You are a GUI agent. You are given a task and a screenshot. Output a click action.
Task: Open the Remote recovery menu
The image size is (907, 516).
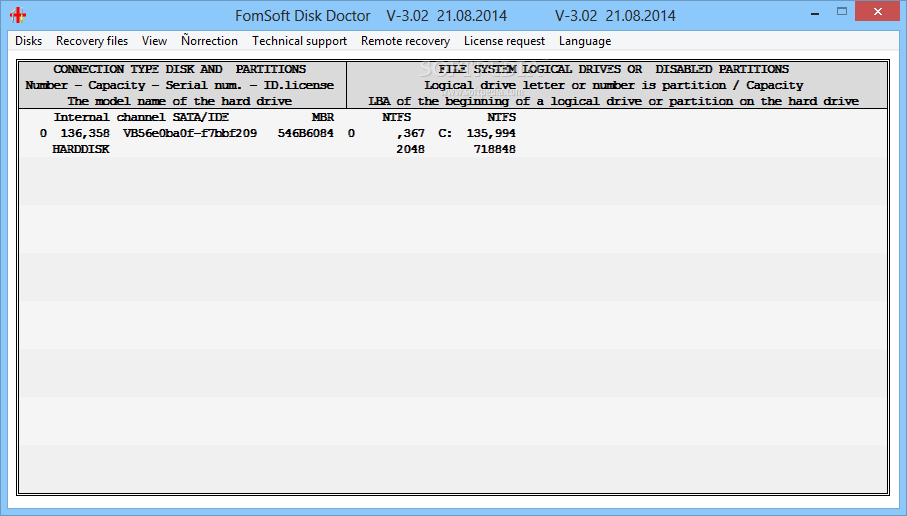click(405, 41)
